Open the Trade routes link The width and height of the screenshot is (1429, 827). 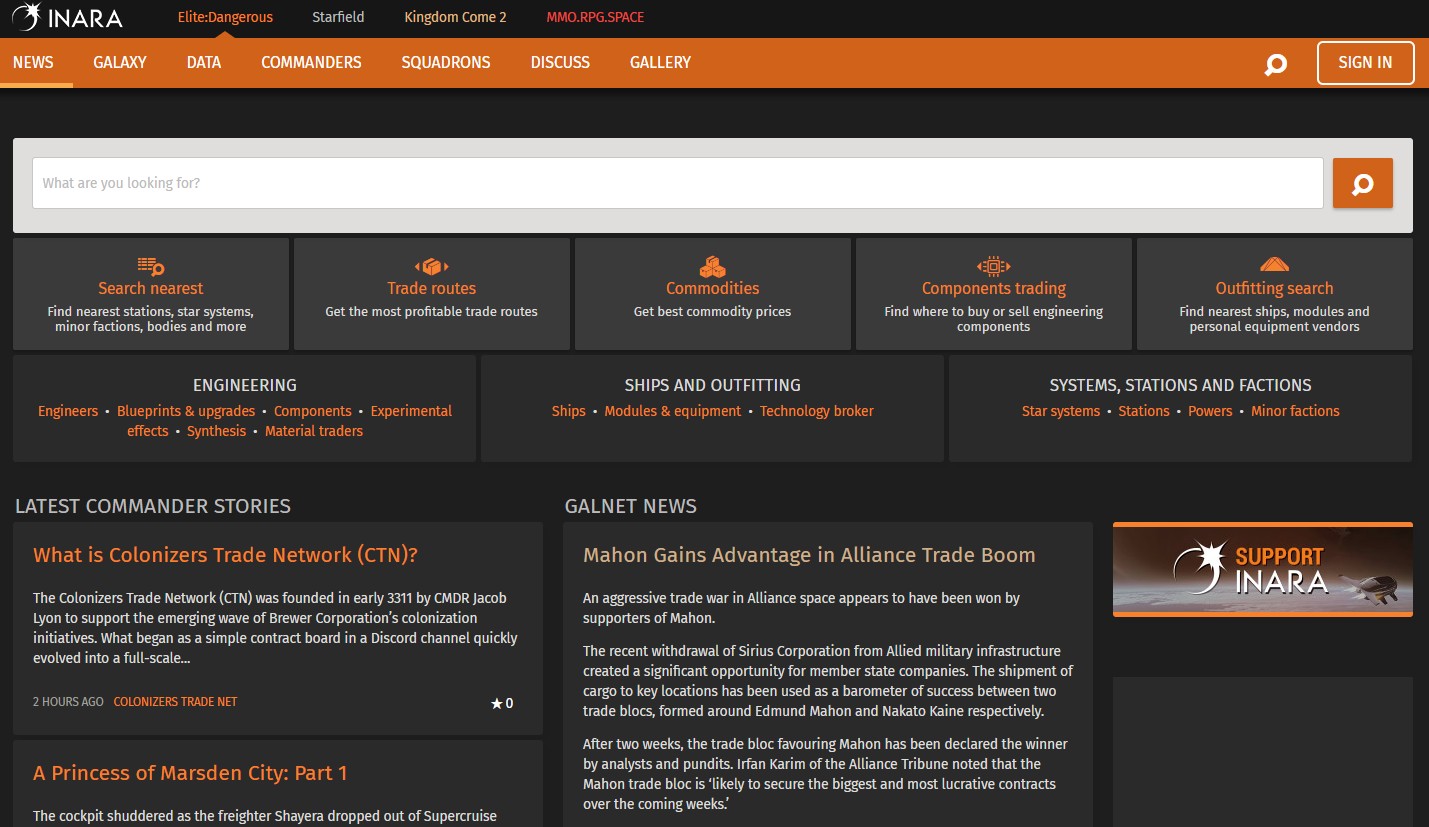[432, 288]
